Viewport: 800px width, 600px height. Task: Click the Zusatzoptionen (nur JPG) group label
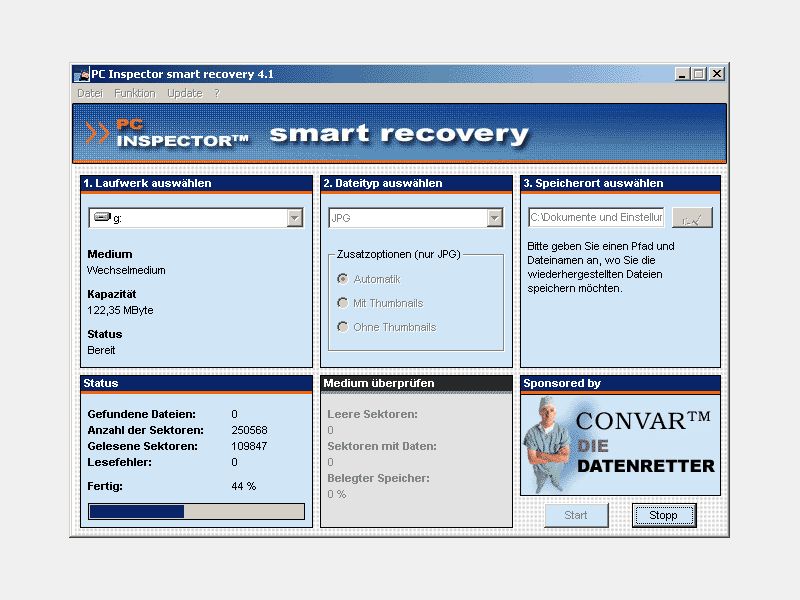[398, 254]
